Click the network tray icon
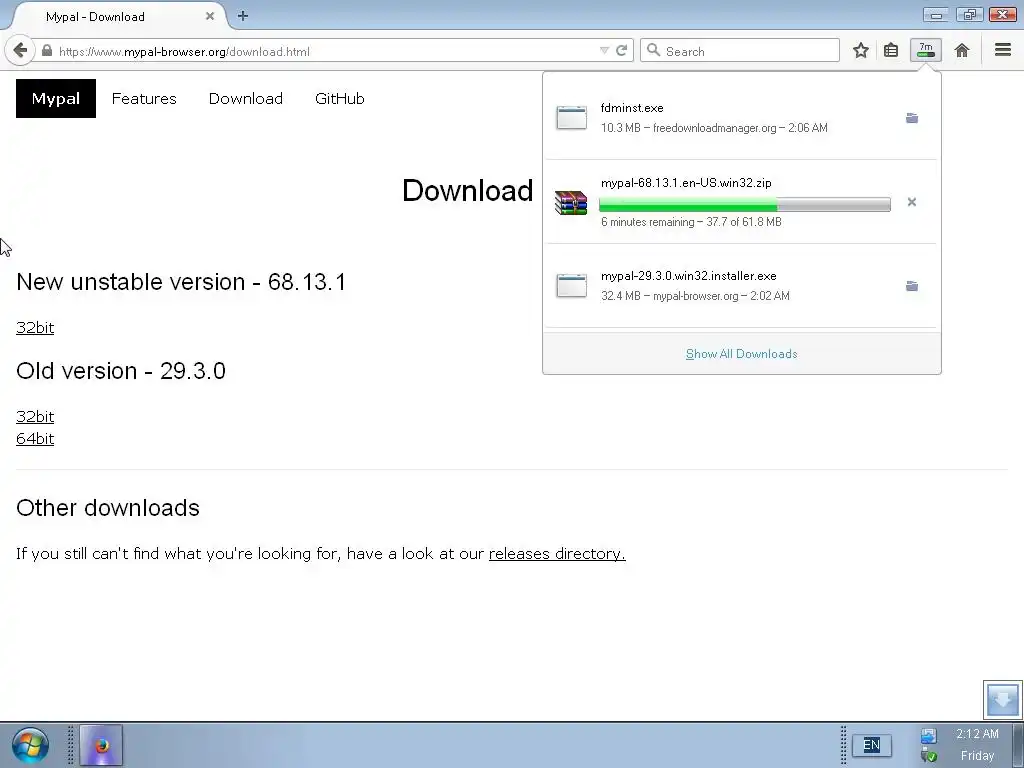Viewport: 1024px width, 768px height. [x=929, y=736]
